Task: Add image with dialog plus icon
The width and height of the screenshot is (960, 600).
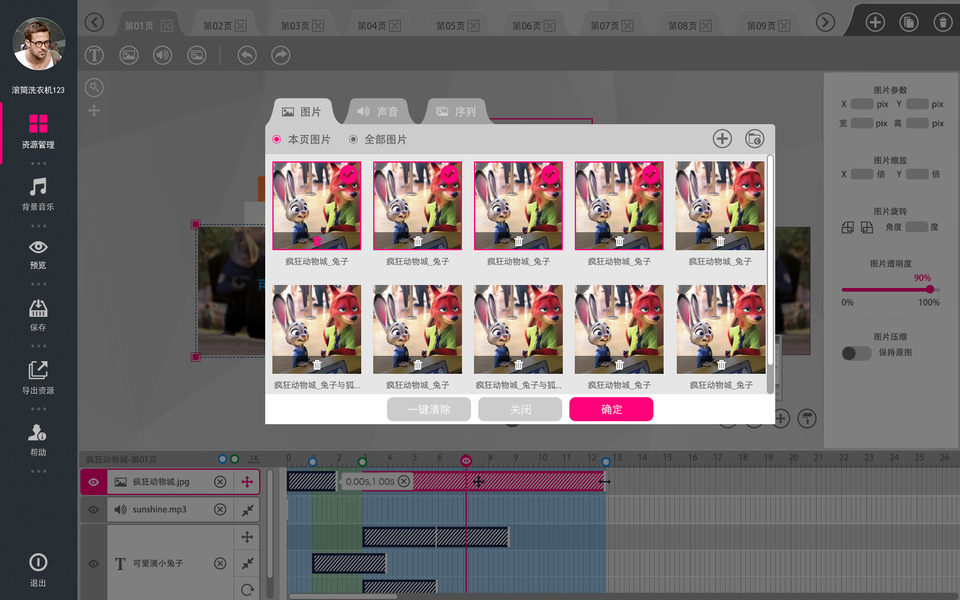Action: 722,139
